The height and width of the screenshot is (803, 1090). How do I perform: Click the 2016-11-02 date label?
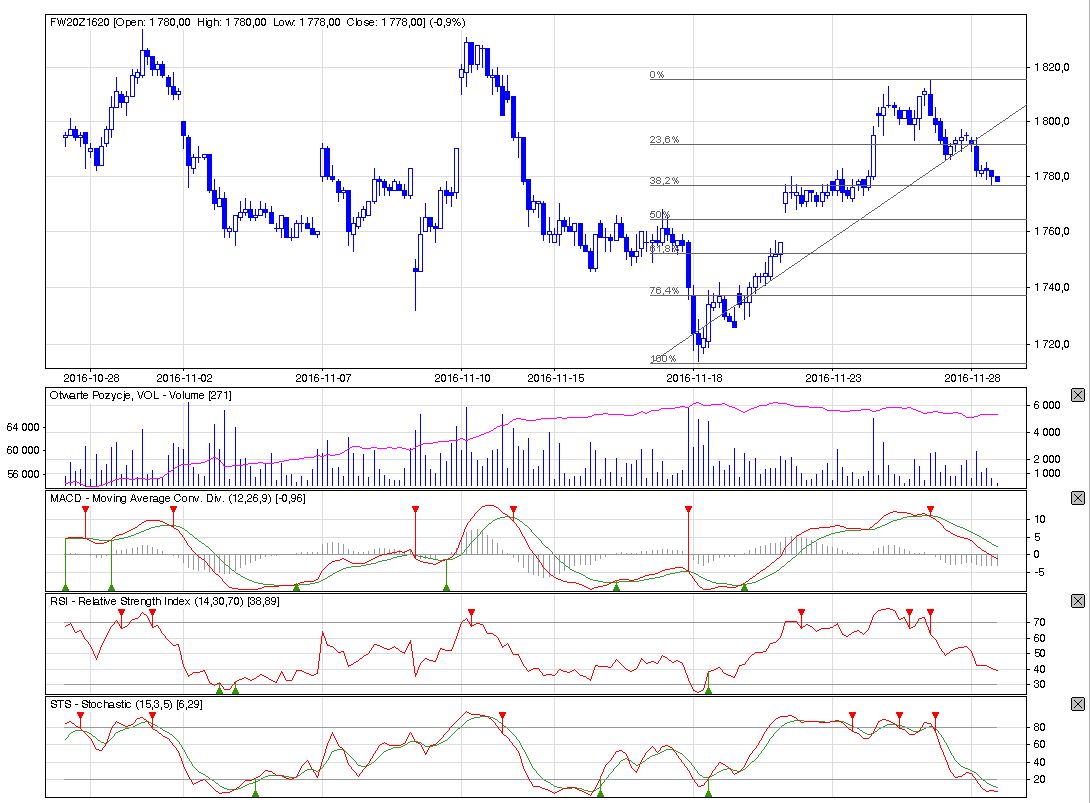(184, 378)
